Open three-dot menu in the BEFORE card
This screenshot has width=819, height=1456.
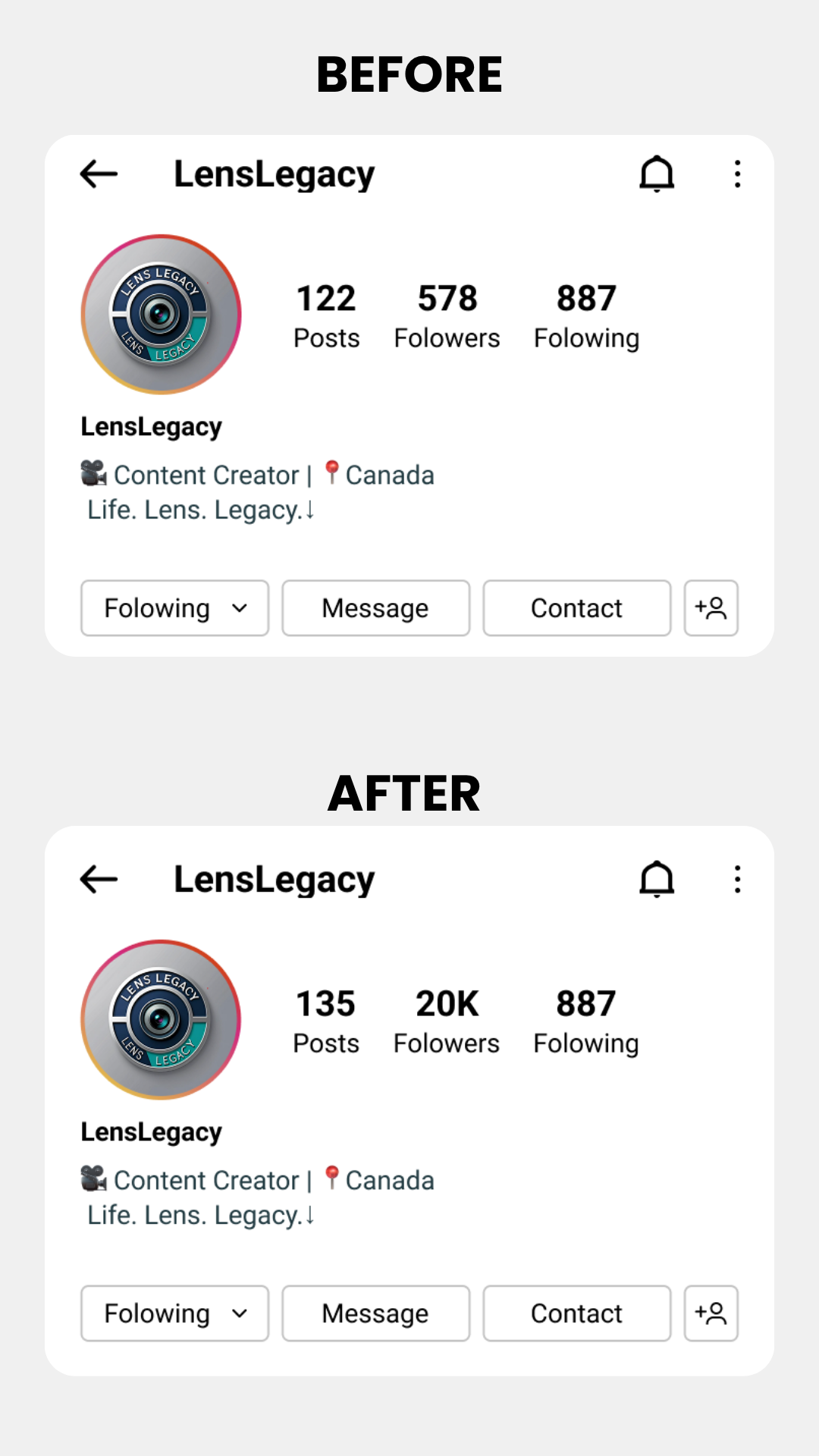[x=737, y=174]
